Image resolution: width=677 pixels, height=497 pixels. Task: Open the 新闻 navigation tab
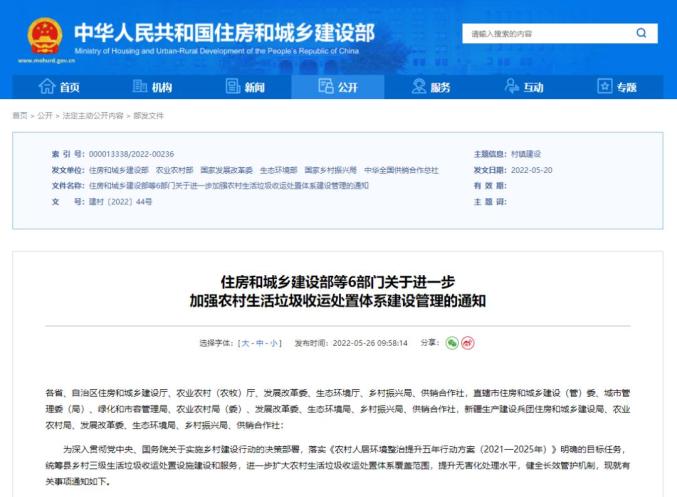(245, 87)
